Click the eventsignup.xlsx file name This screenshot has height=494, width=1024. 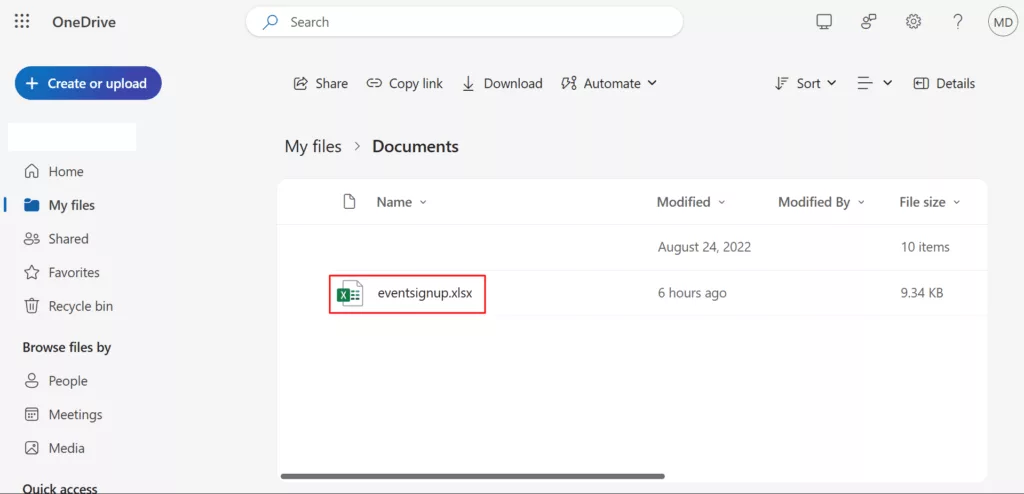click(x=424, y=293)
